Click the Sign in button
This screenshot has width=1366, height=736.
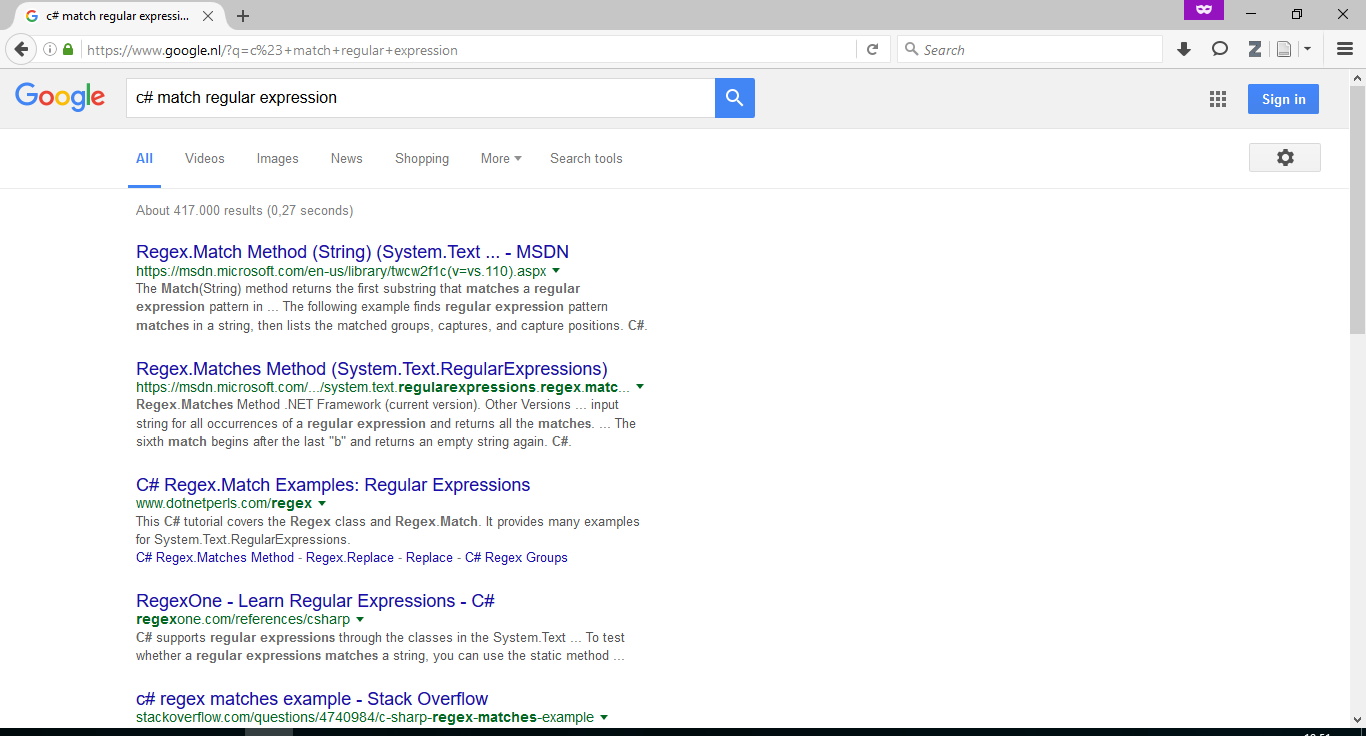coord(1283,99)
